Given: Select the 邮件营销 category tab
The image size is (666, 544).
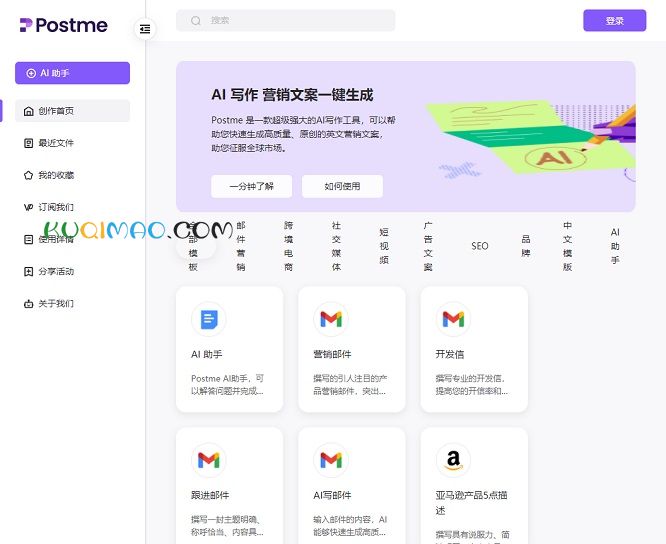Looking at the screenshot, I should 241,246.
